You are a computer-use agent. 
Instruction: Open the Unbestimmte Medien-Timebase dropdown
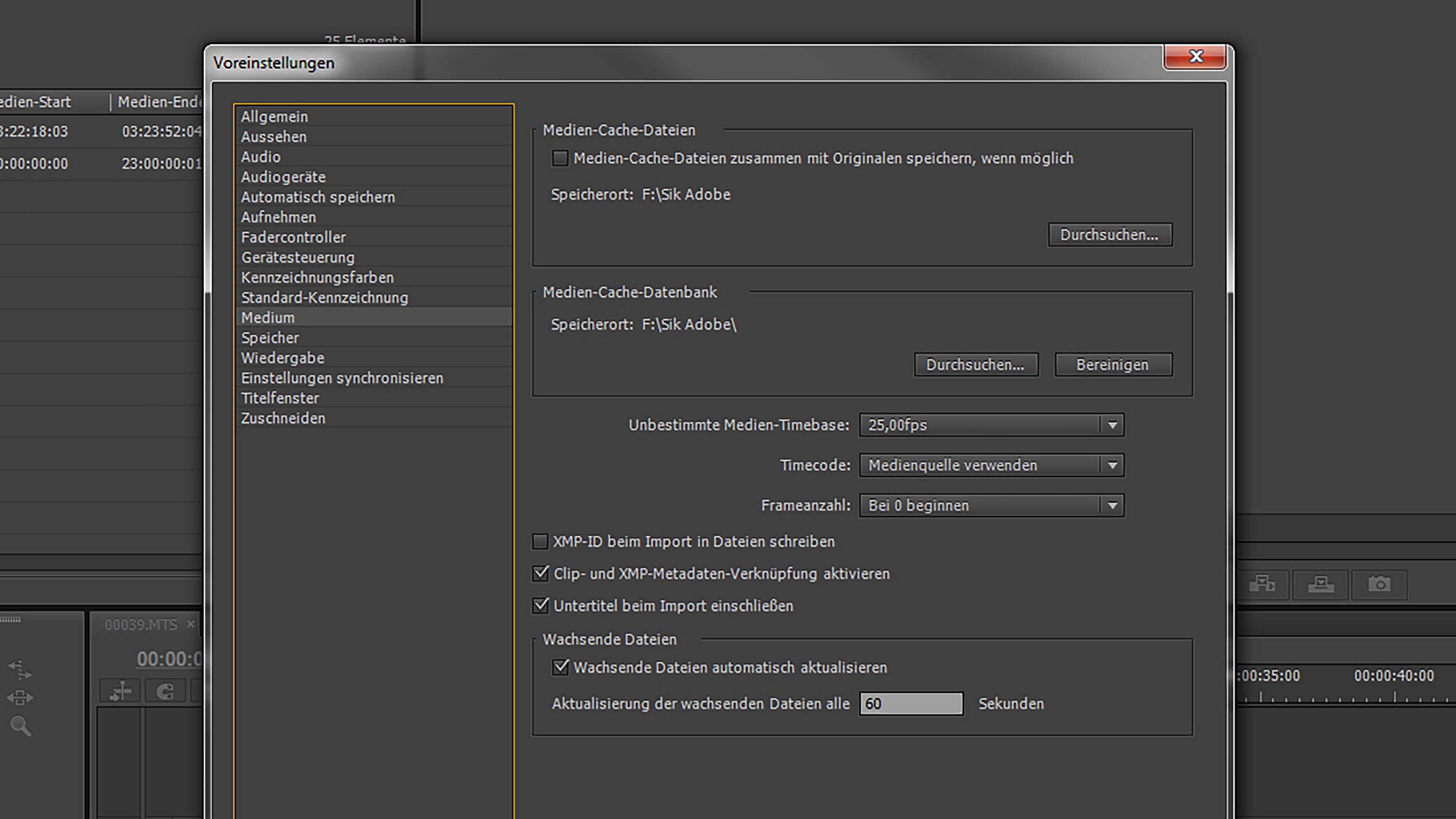pyautogui.click(x=992, y=425)
